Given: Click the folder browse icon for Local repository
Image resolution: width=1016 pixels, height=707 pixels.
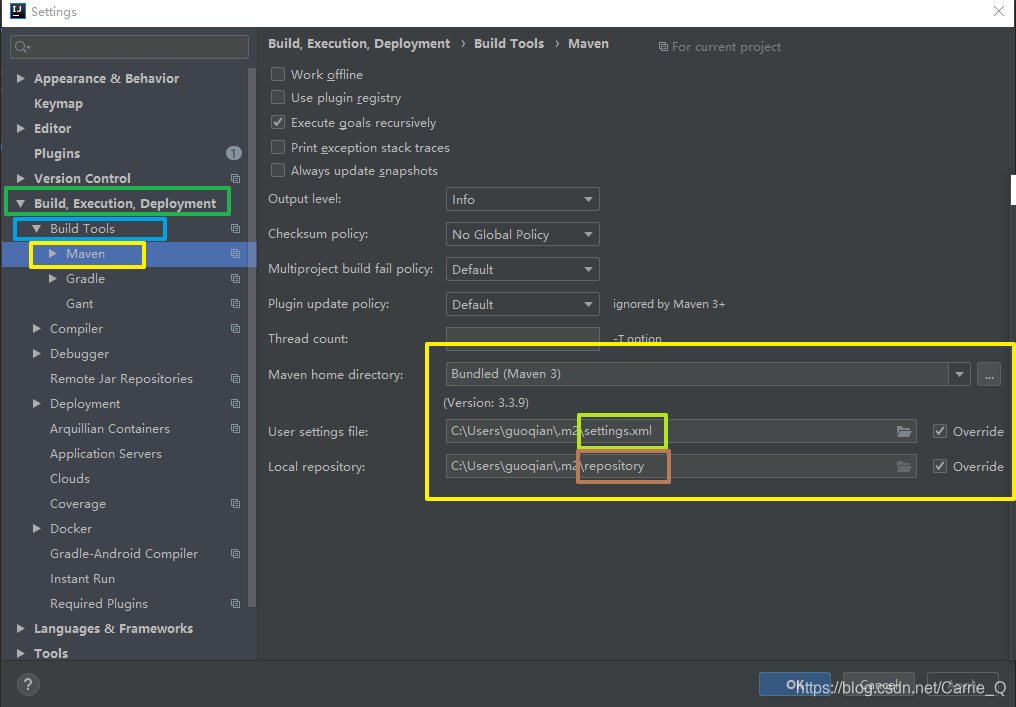Looking at the screenshot, I should pyautogui.click(x=904, y=467).
